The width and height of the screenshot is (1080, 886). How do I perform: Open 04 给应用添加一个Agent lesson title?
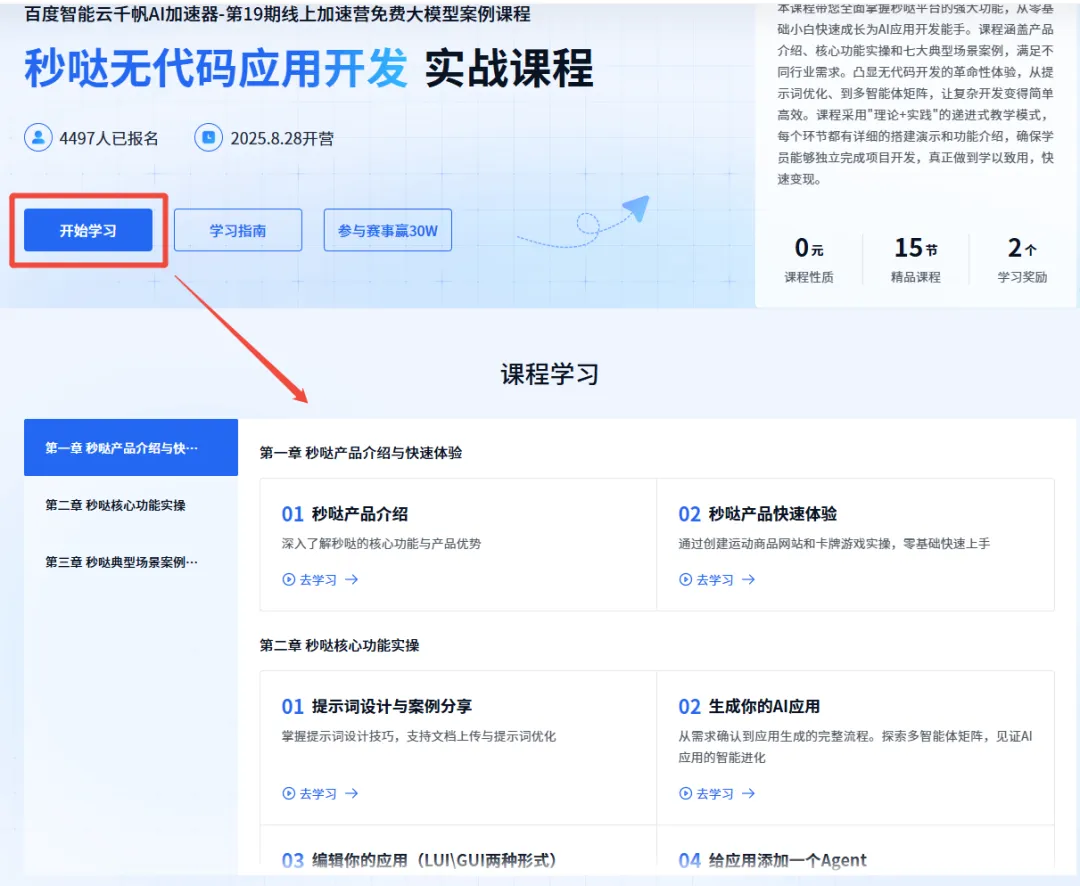772,860
